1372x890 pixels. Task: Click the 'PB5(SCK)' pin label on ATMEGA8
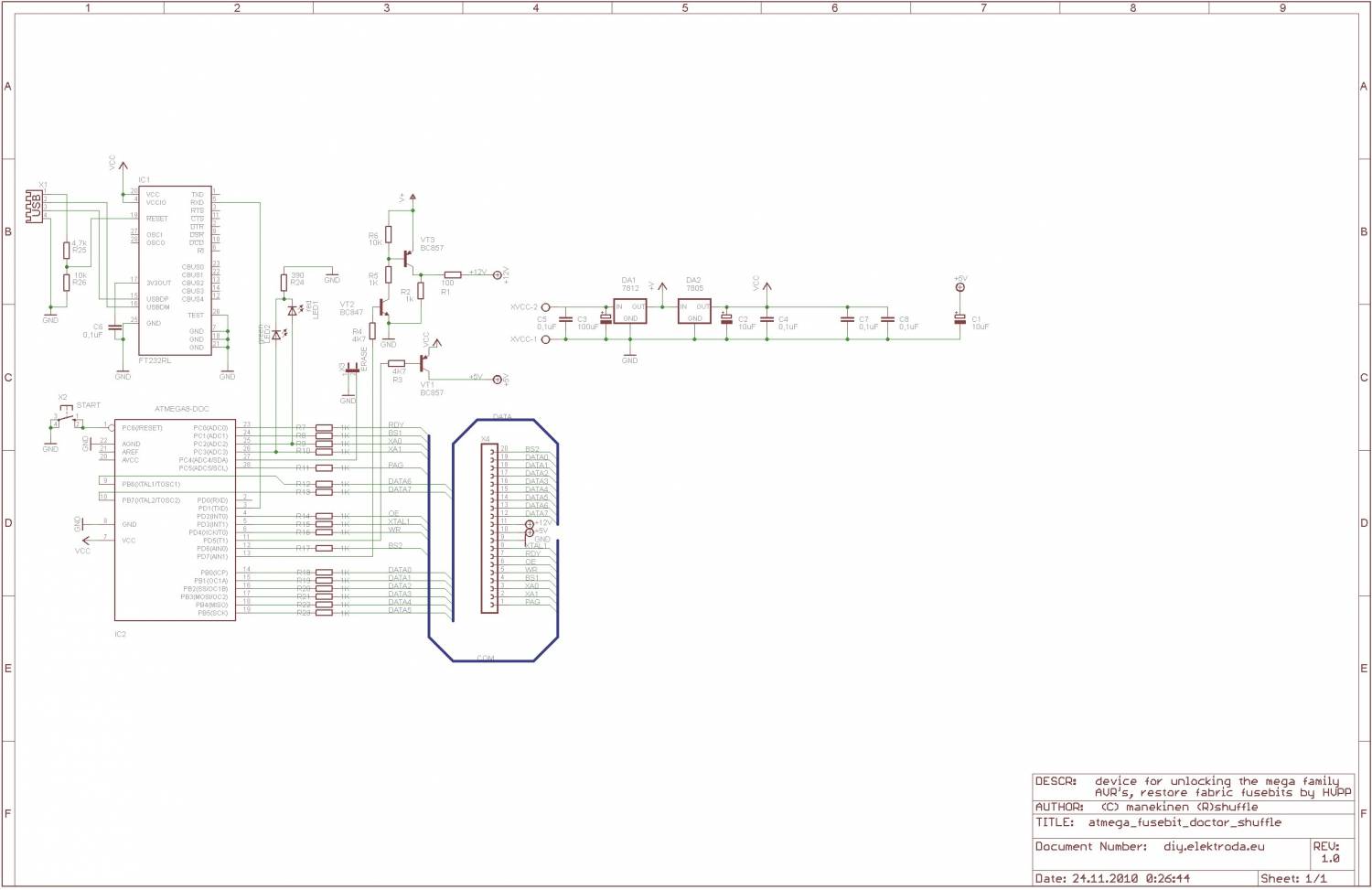(212, 613)
